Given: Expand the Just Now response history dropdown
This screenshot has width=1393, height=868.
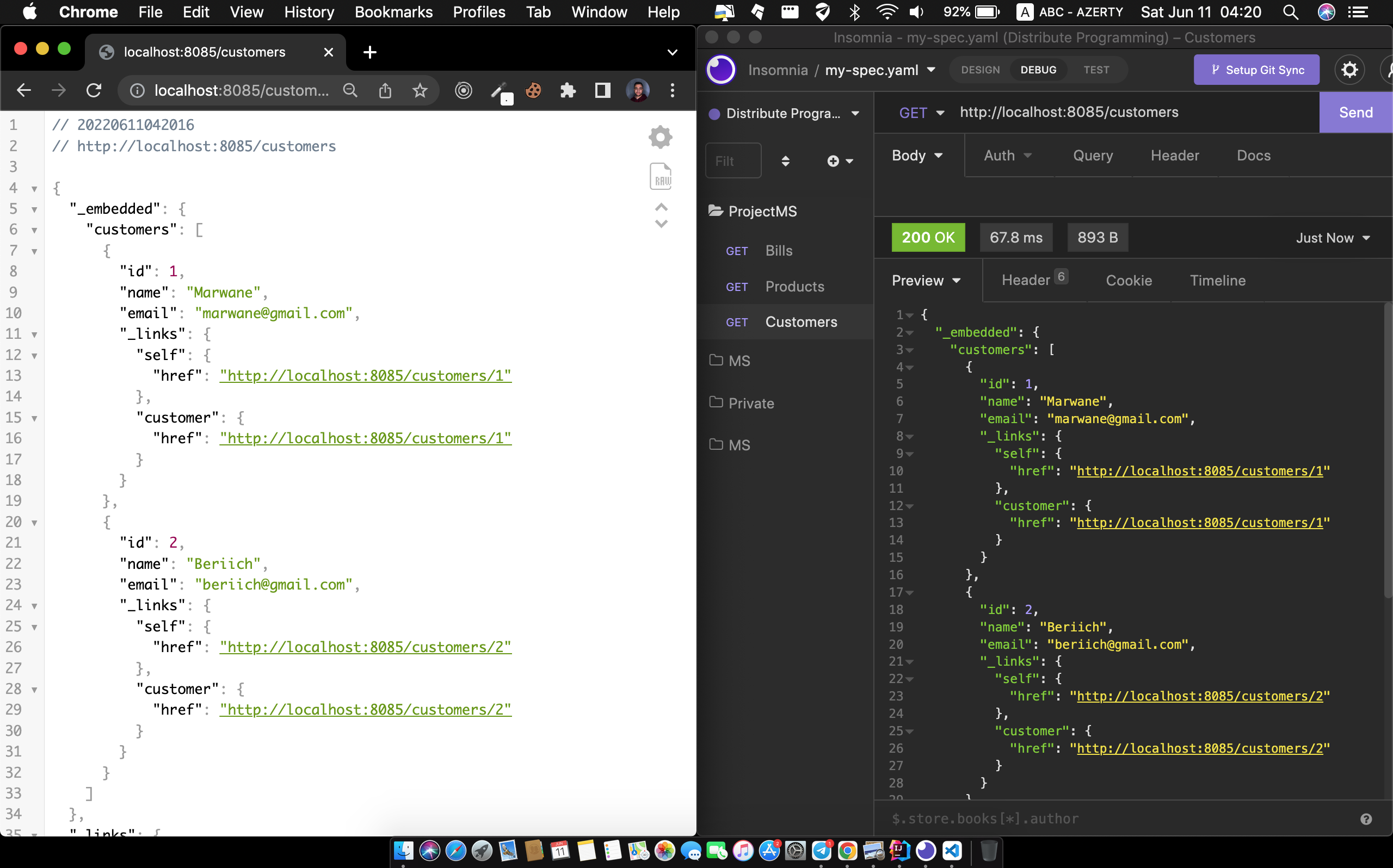Looking at the screenshot, I should (1332, 238).
